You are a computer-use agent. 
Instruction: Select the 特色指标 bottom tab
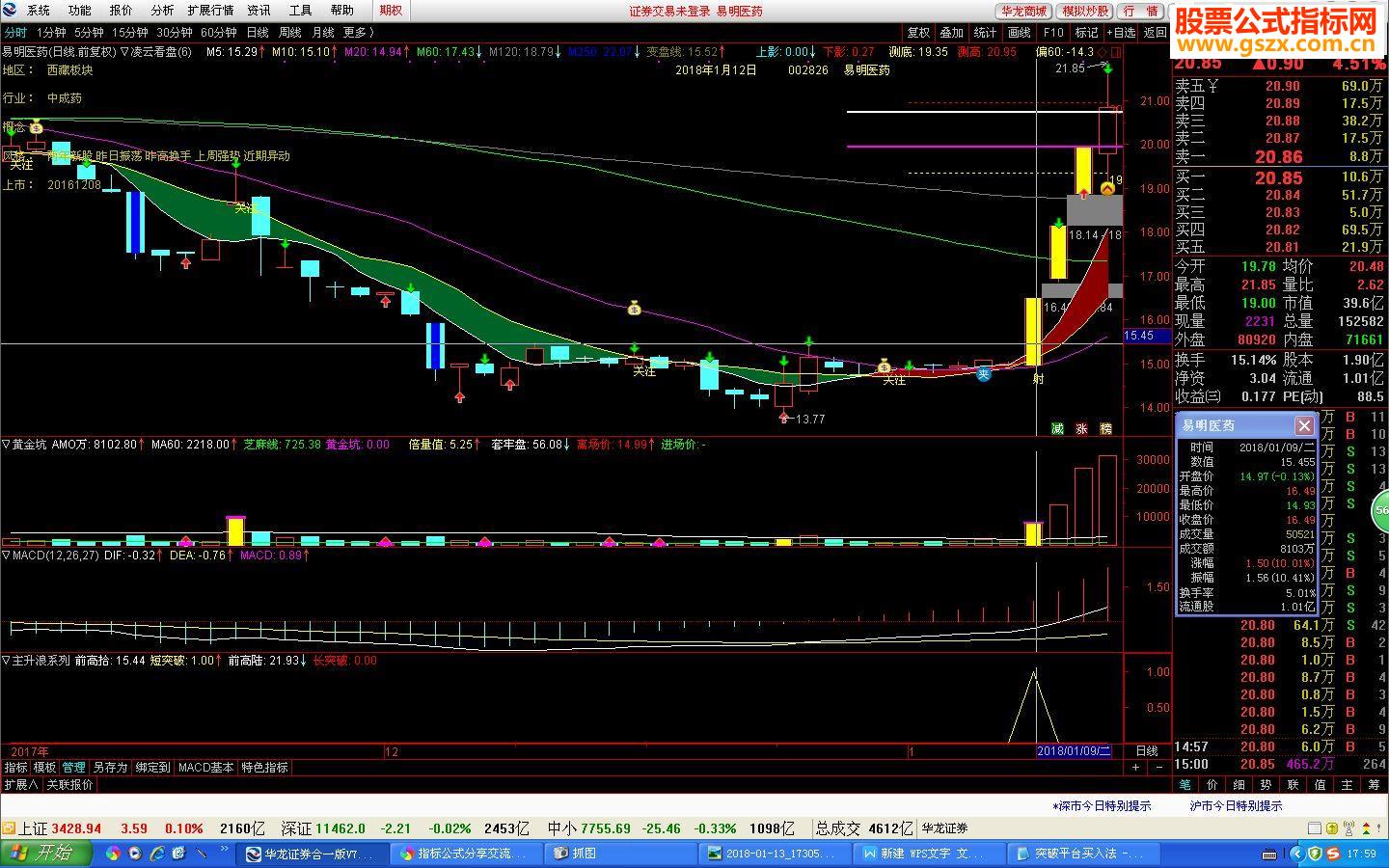click(x=264, y=768)
